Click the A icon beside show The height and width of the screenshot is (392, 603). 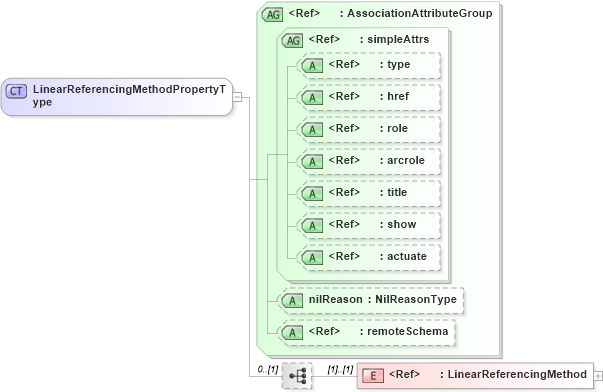tap(312, 225)
